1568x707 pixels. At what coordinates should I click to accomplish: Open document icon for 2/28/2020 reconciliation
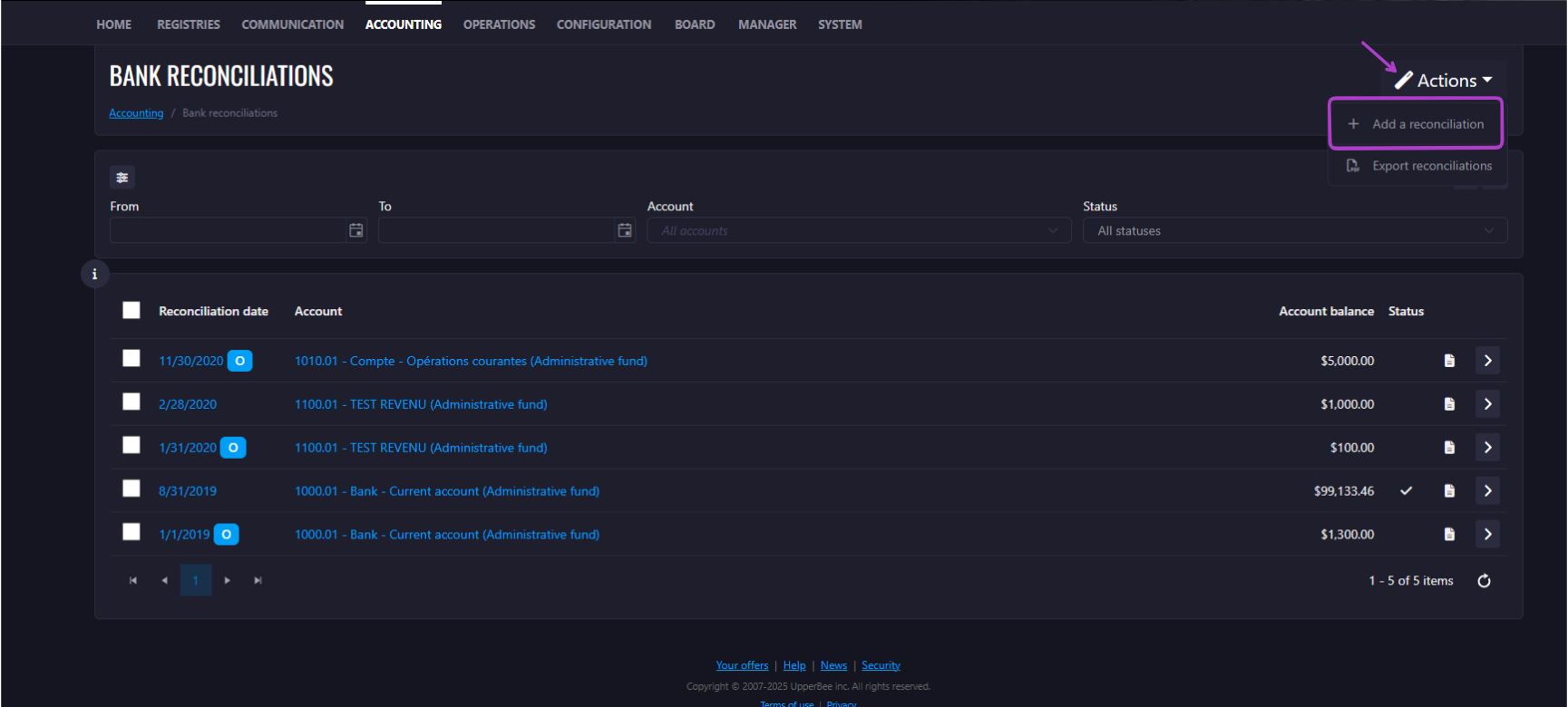[1449, 404]
